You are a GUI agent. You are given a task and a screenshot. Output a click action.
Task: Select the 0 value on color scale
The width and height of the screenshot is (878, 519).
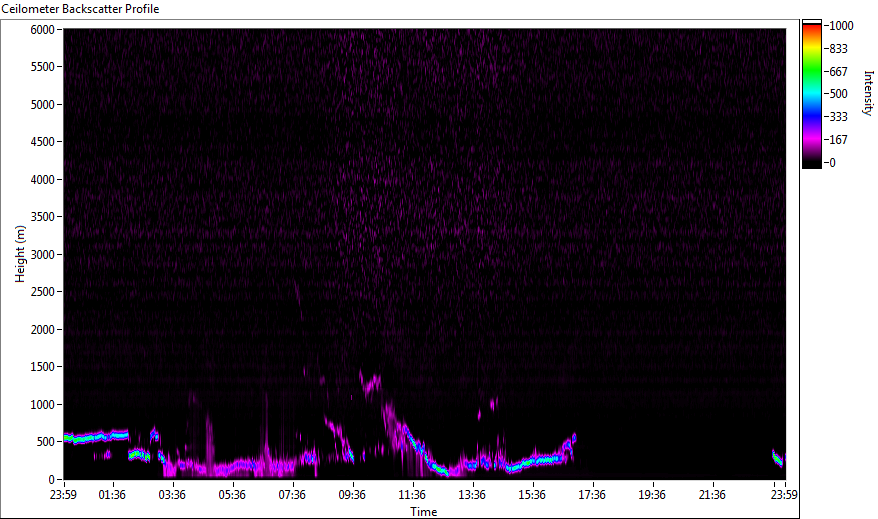[832, 163]
